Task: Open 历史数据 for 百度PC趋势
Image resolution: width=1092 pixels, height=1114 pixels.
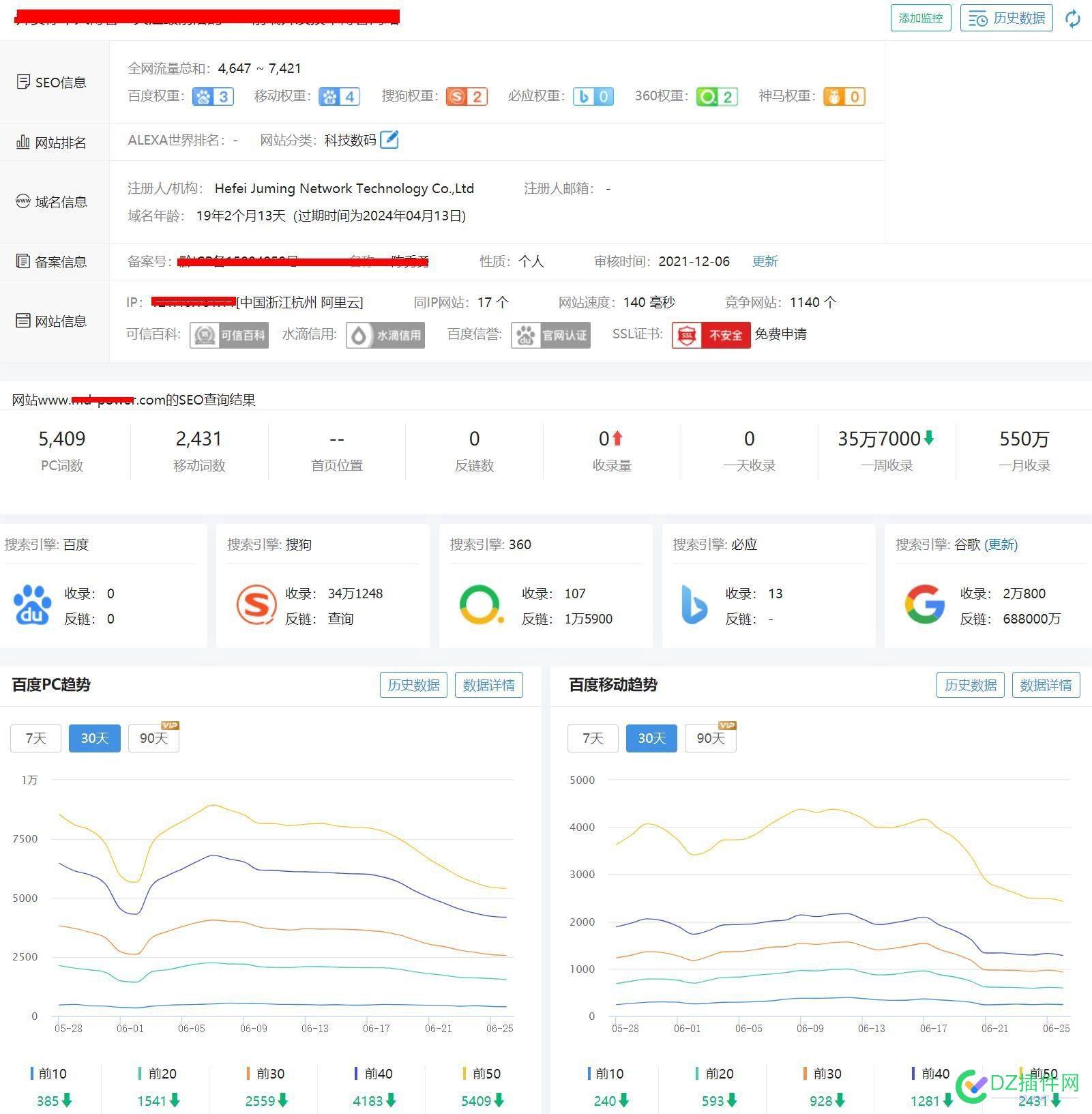Action: (413, 685)
